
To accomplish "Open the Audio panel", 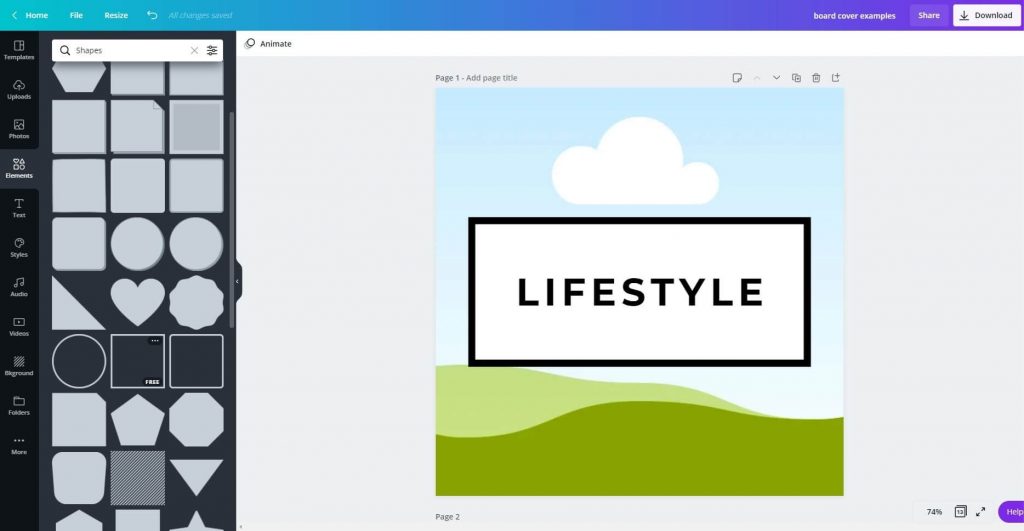I will click(x=19, y=287).
